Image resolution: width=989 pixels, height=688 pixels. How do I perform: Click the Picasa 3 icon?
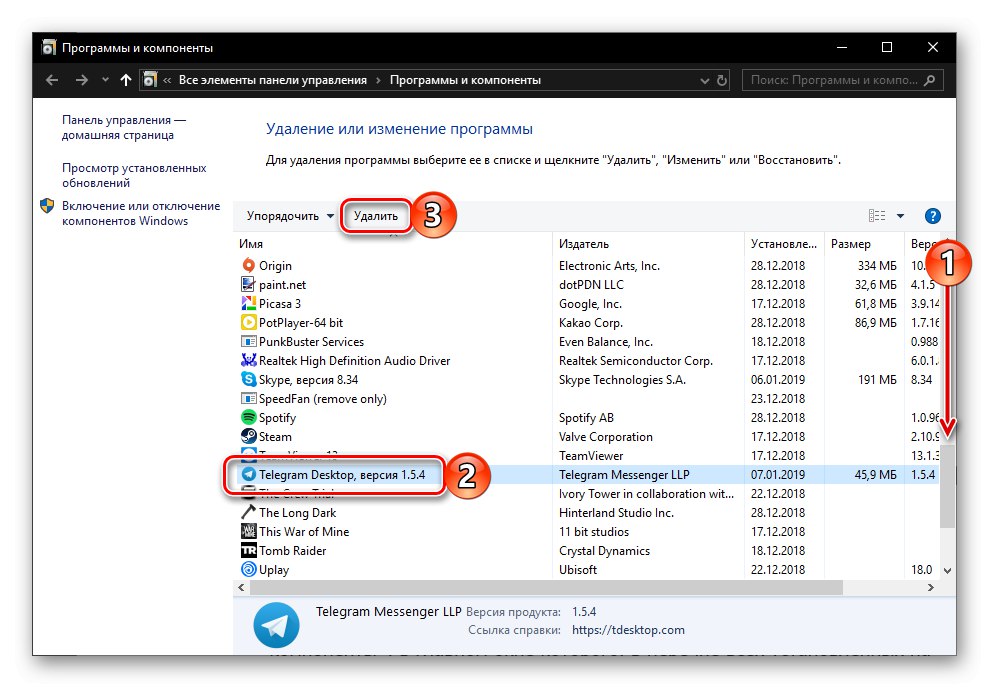click(249, 303)
